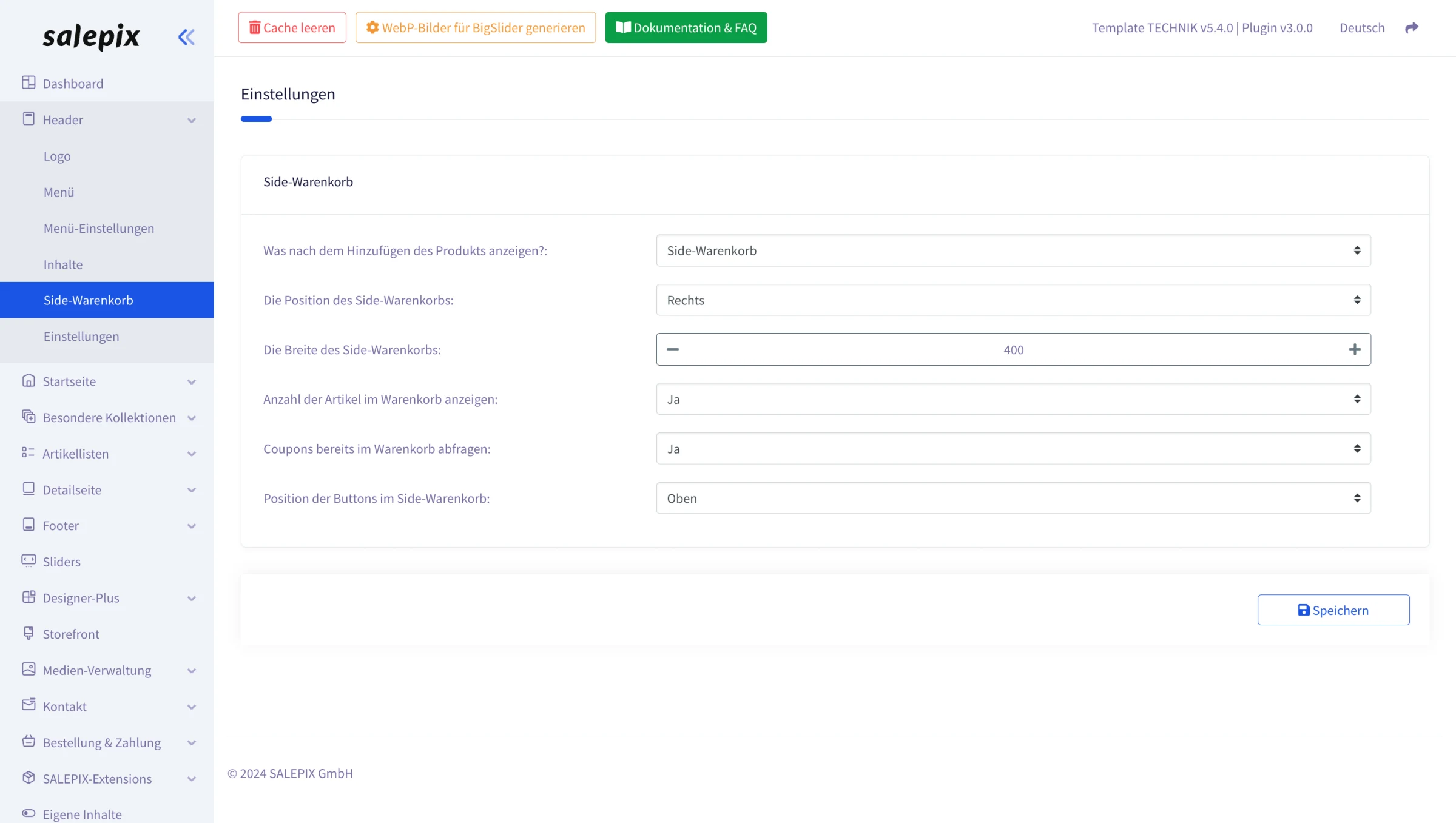Go to Dashboard in sidebar
This screenshot has width=1456, height=823.
tap(107, 84)
